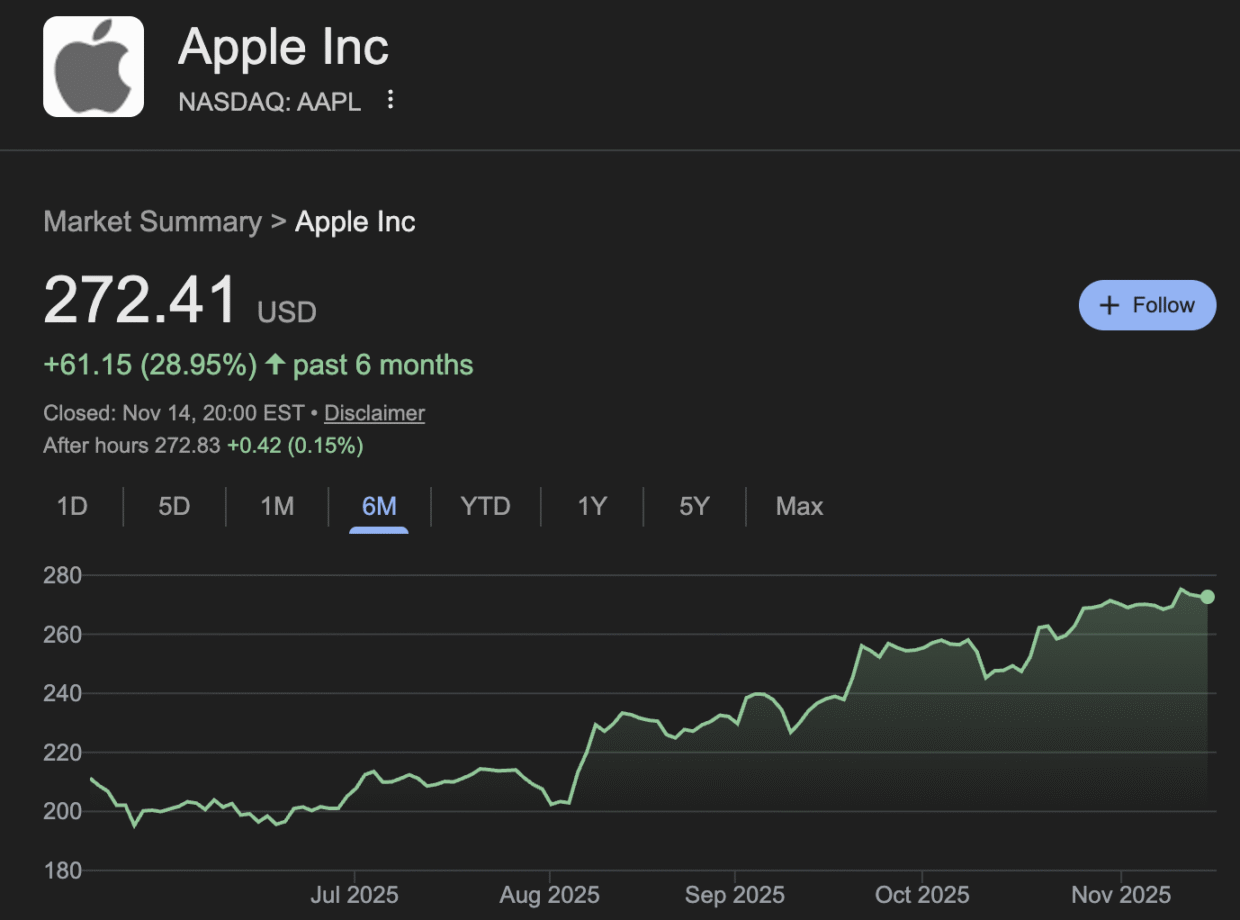Follow the Apple Inc stock
Viewport: 1240px width, 920px height.
pyautogui.click(x=1147, y=306)
